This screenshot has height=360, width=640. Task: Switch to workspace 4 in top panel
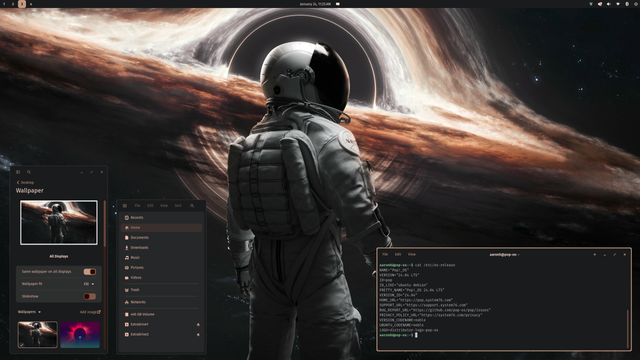click(x=31, y=4)
